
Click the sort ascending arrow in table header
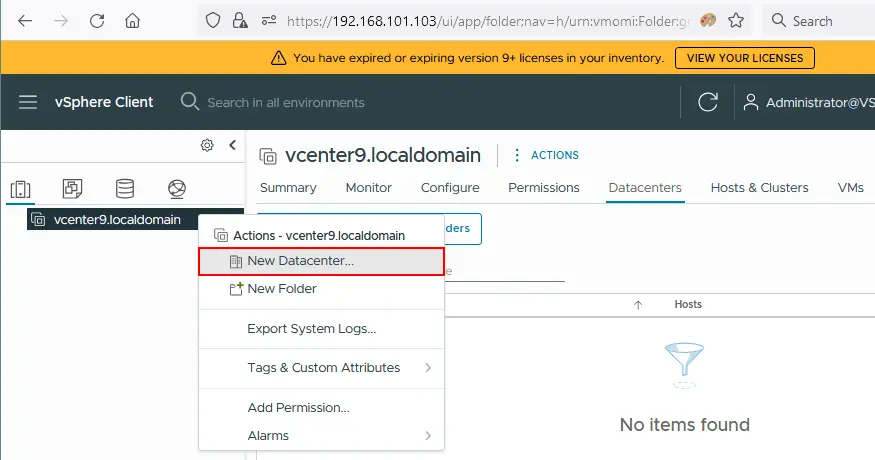coord(638,305)
